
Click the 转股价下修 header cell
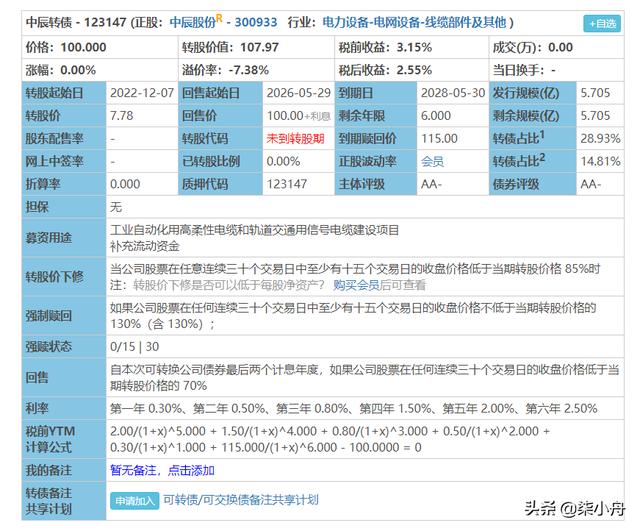(64, 277)
